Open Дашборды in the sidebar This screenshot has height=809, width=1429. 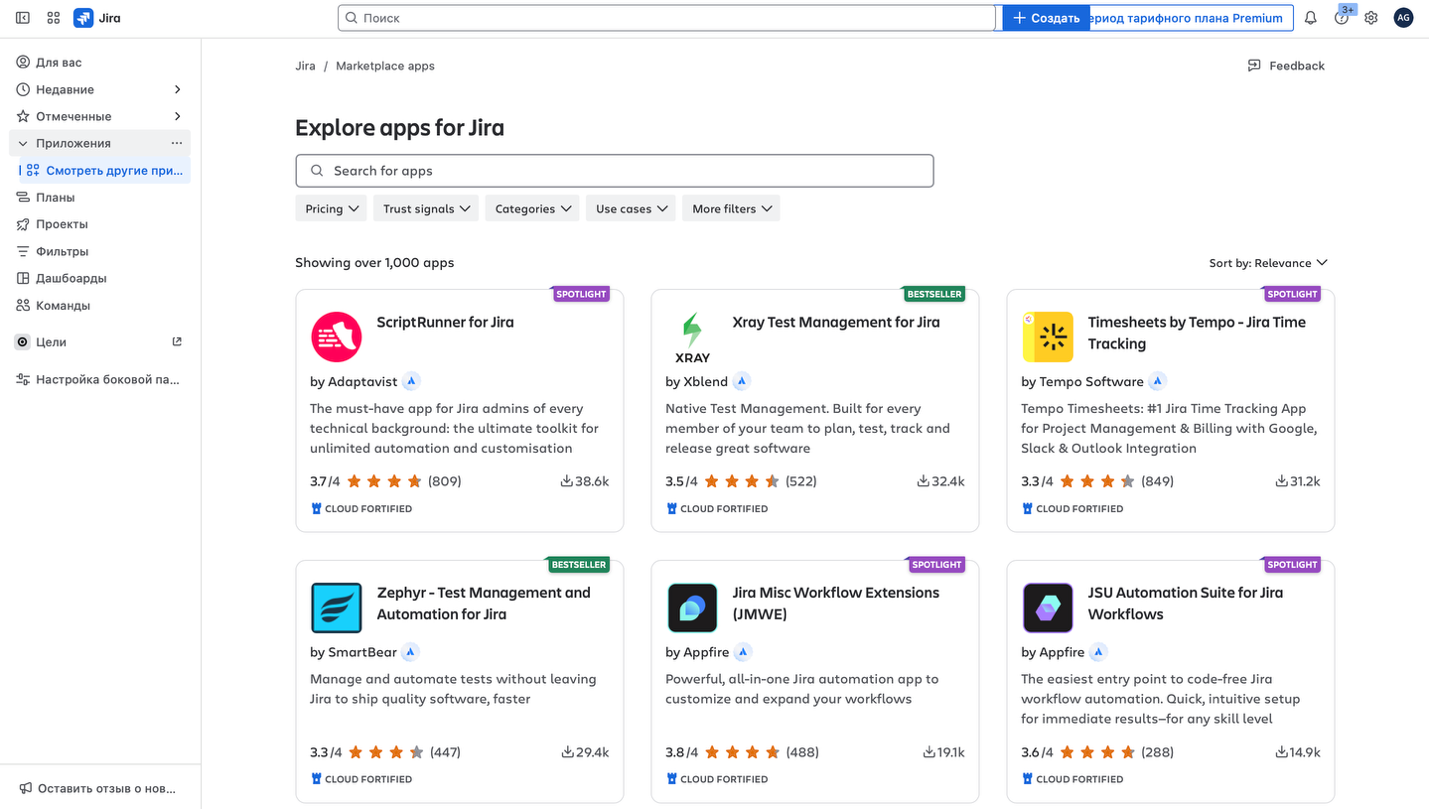coord(71,278)
